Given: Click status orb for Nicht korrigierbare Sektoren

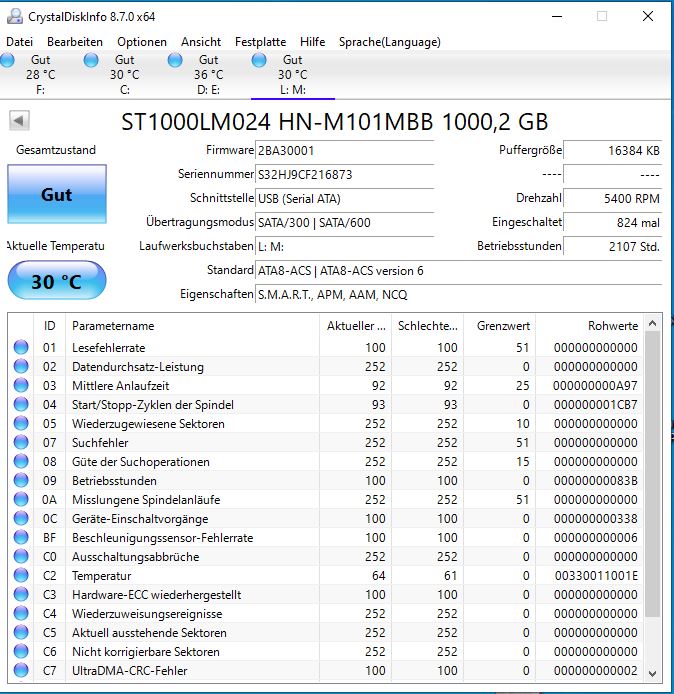Looking at the screenshot, I should (x=21, y=652).
